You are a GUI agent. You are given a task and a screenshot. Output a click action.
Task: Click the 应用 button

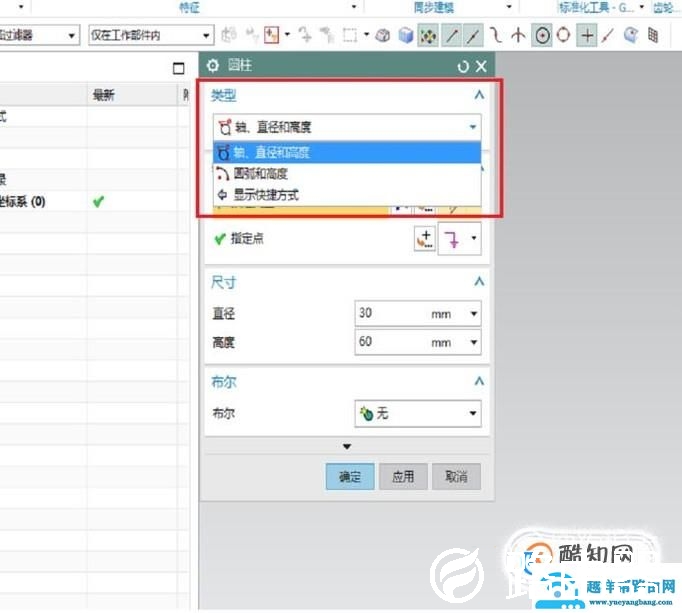[x=403, y=477]
